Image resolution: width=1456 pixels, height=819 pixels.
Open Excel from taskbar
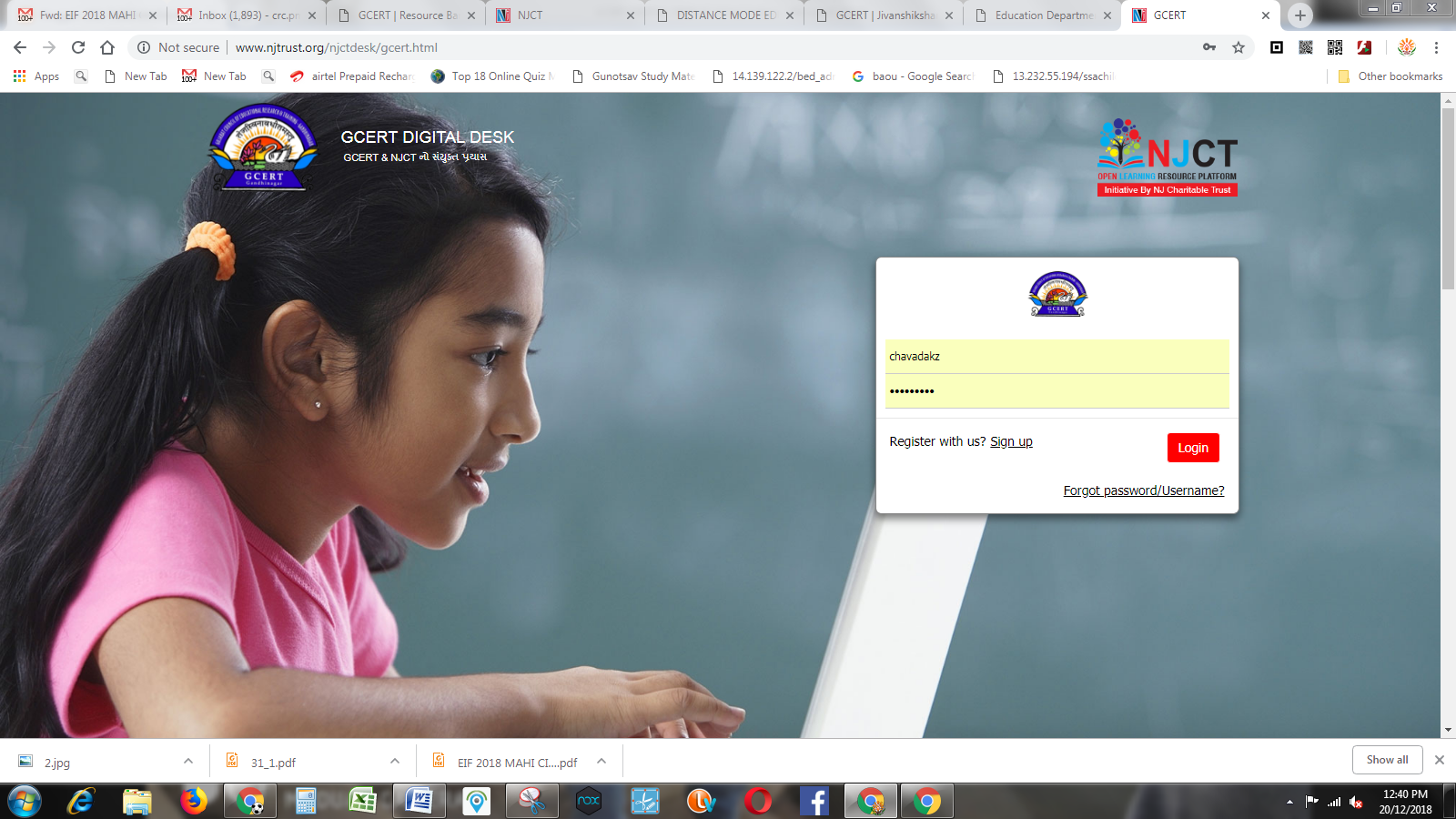(x=363, y=802)
